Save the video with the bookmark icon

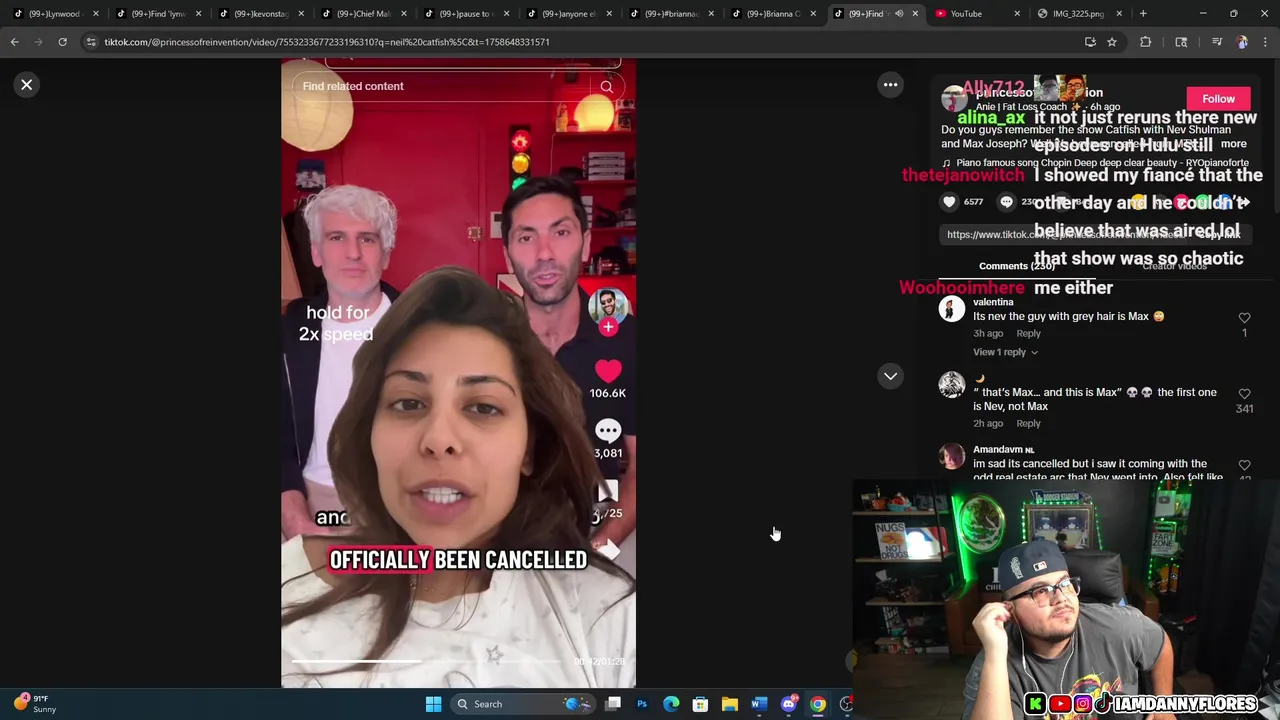click(608, 491)
